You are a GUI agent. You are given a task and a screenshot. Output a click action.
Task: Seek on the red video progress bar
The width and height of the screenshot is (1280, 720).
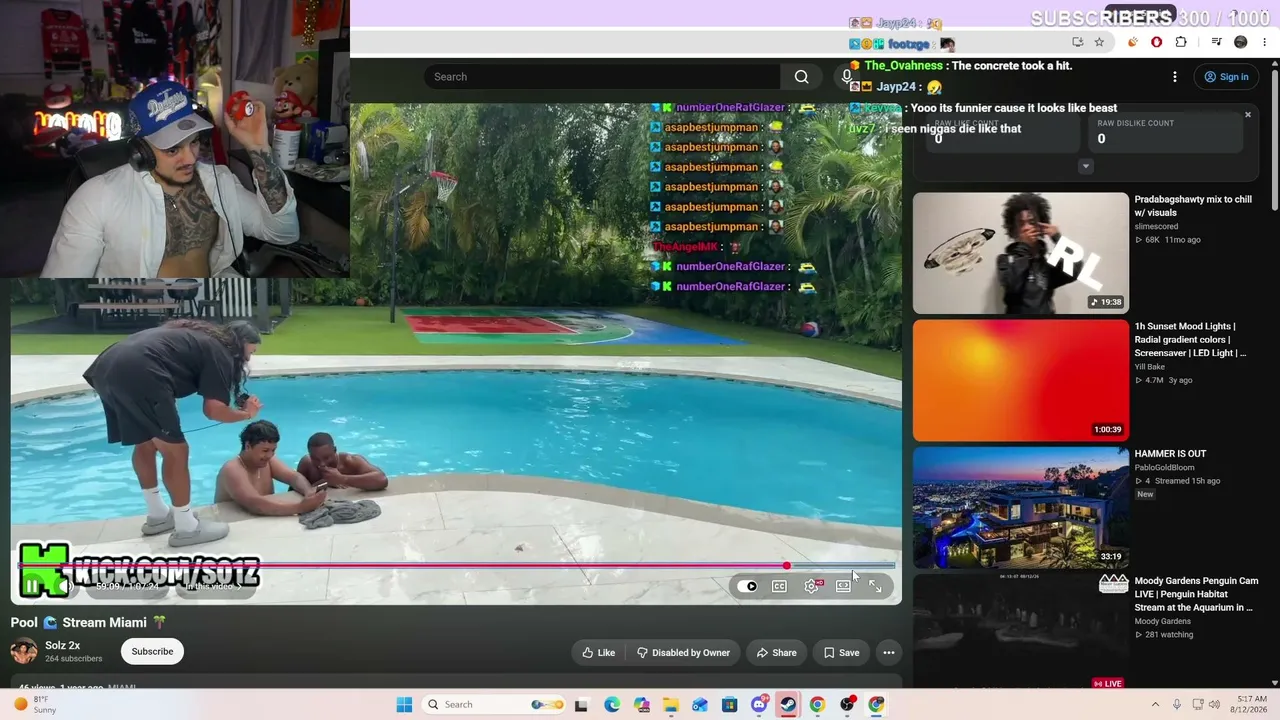pos(456,566)
